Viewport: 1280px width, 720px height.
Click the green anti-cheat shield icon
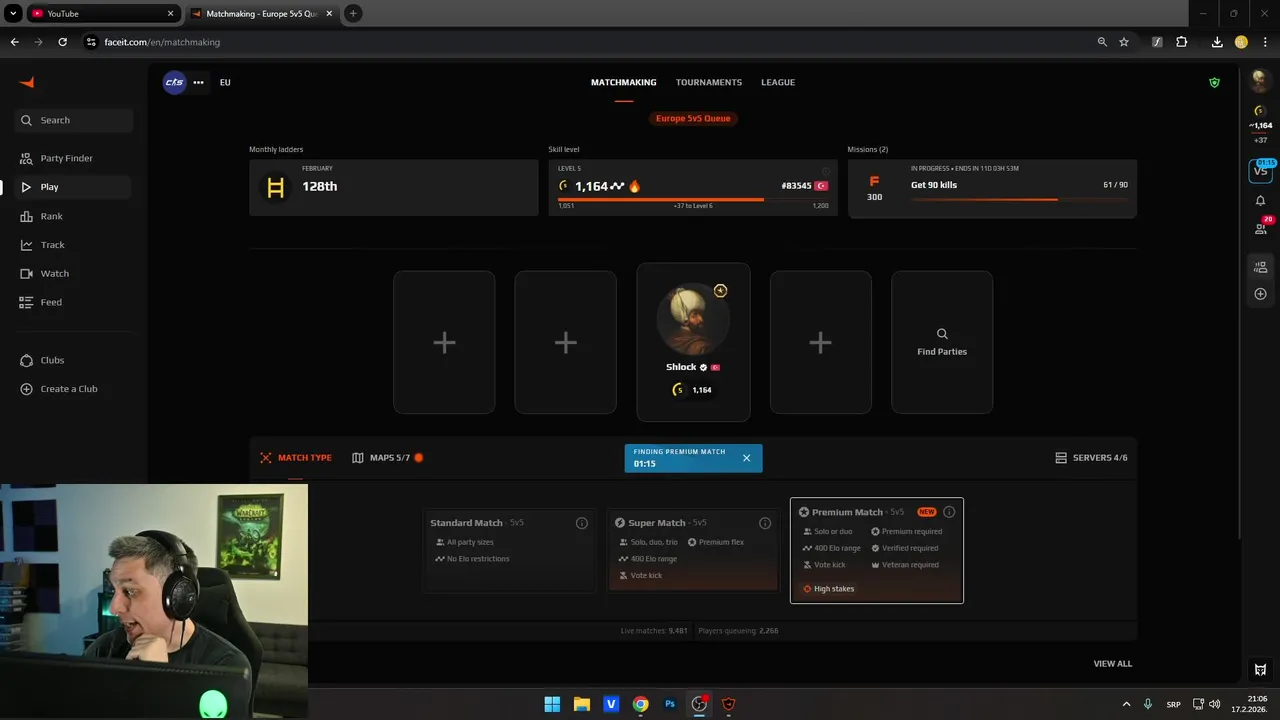pyautogui.click(x=1215, y=82)
